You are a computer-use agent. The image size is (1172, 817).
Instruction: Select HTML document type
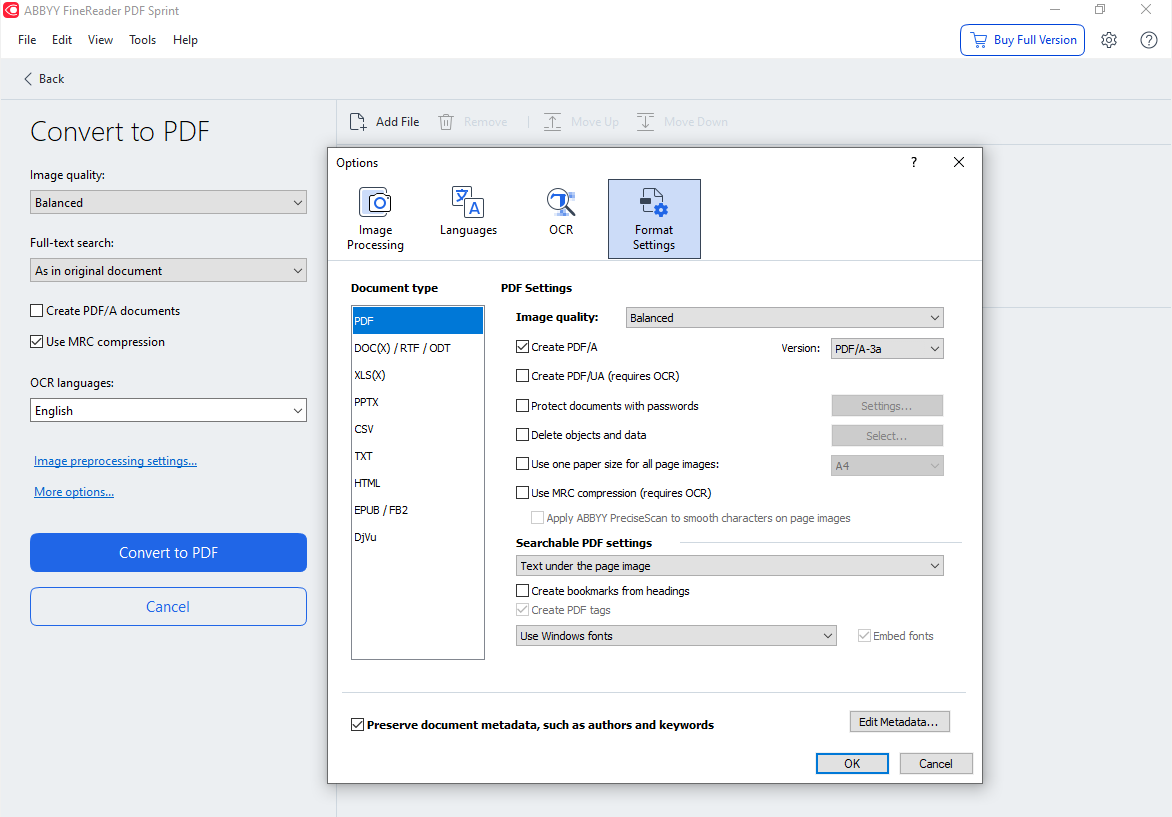(417, 483)
